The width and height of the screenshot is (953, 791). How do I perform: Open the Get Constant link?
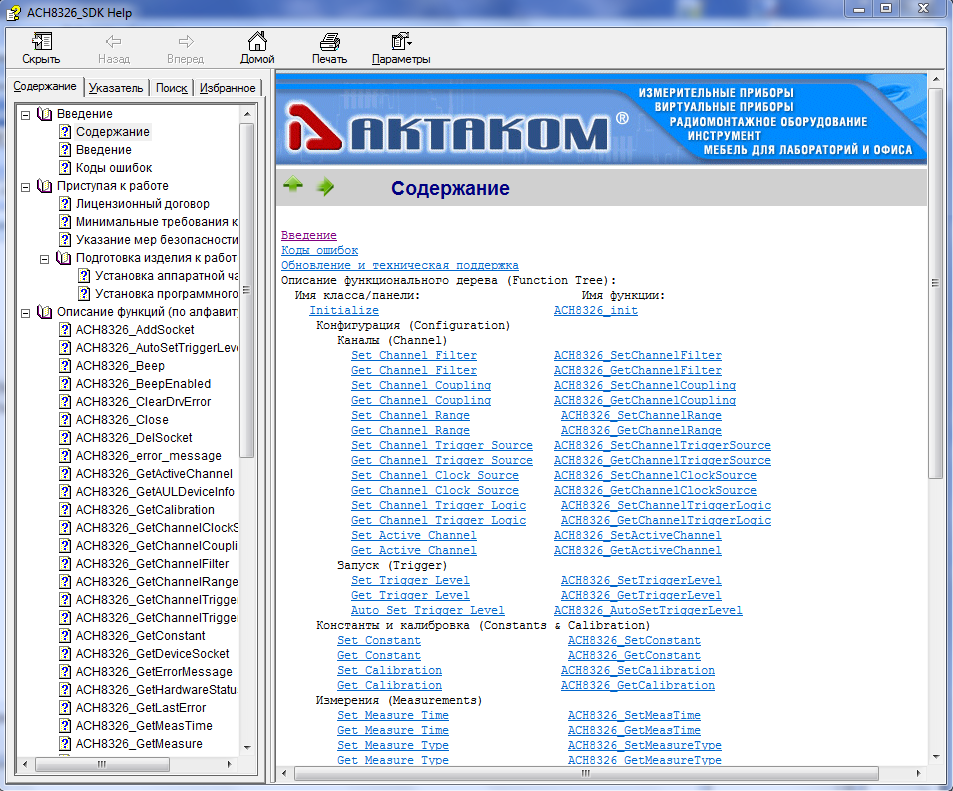coord(379,655)
